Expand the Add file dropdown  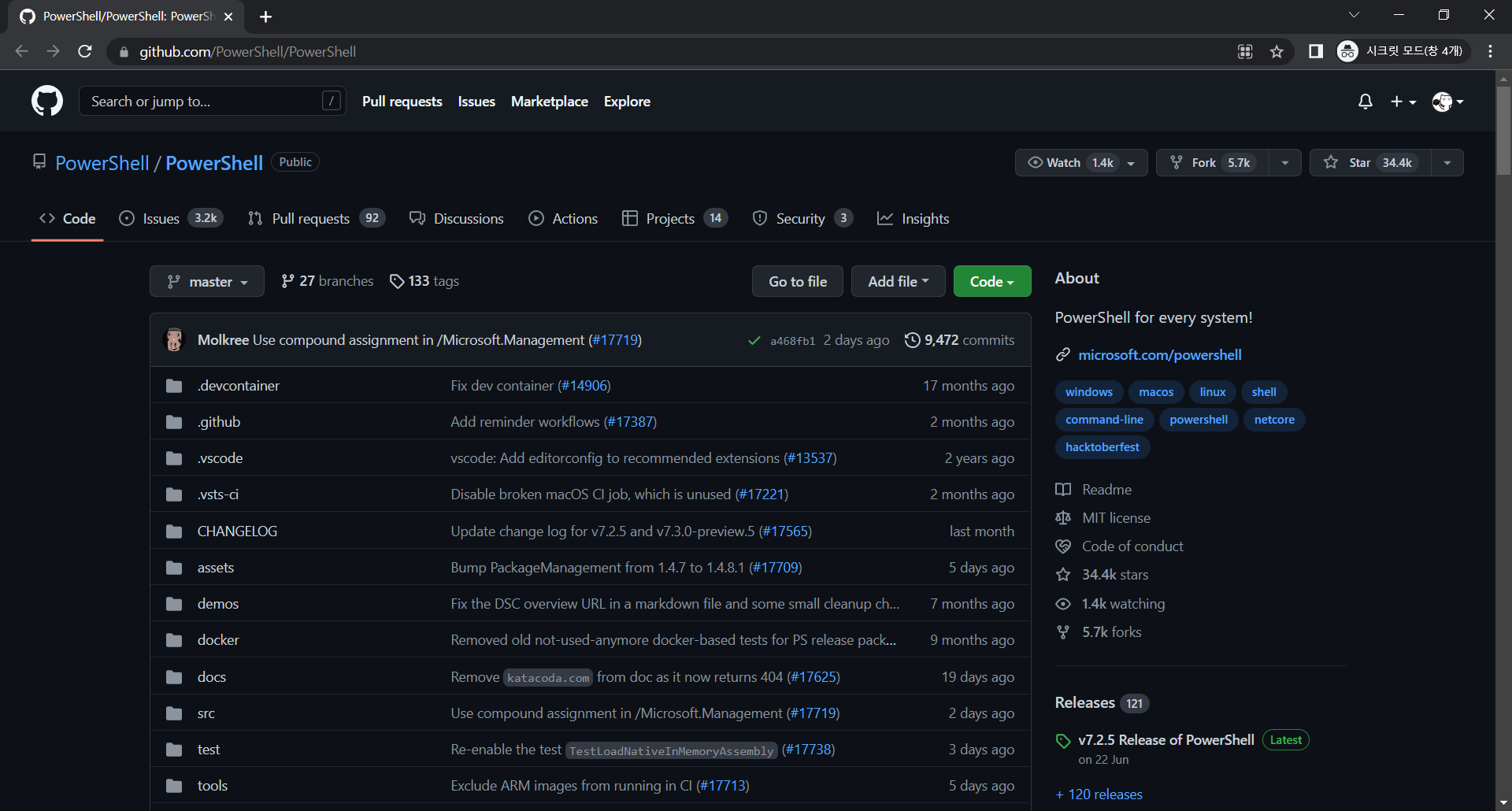click(x=899, y=281)
